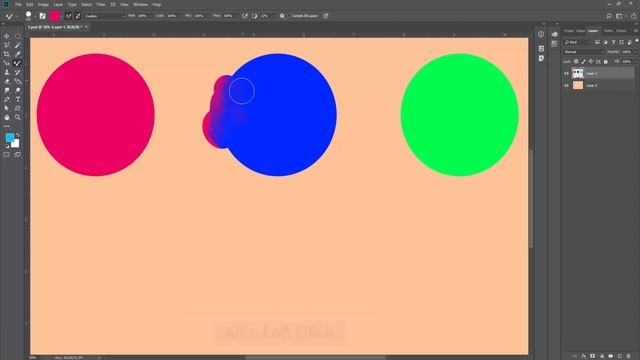Open current brush load pink swatch
The width and height of the screenshot is (640, 360).
point(55,16)
